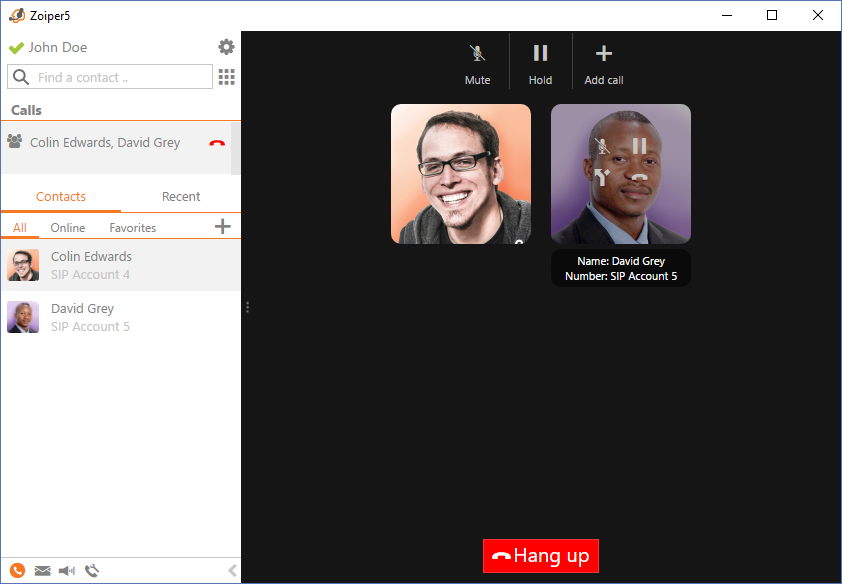This screenshot has width=842, height=584.
Task: Collapse the left panel with chevron arrow
Action: coord(232,571)
